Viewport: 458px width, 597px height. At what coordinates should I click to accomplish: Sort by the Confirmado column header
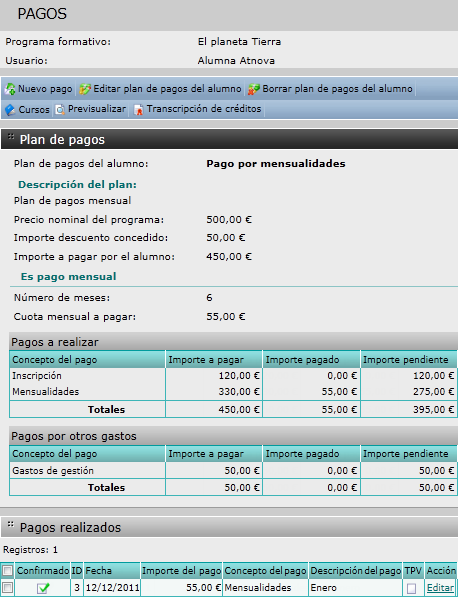[x=43, y=571]
